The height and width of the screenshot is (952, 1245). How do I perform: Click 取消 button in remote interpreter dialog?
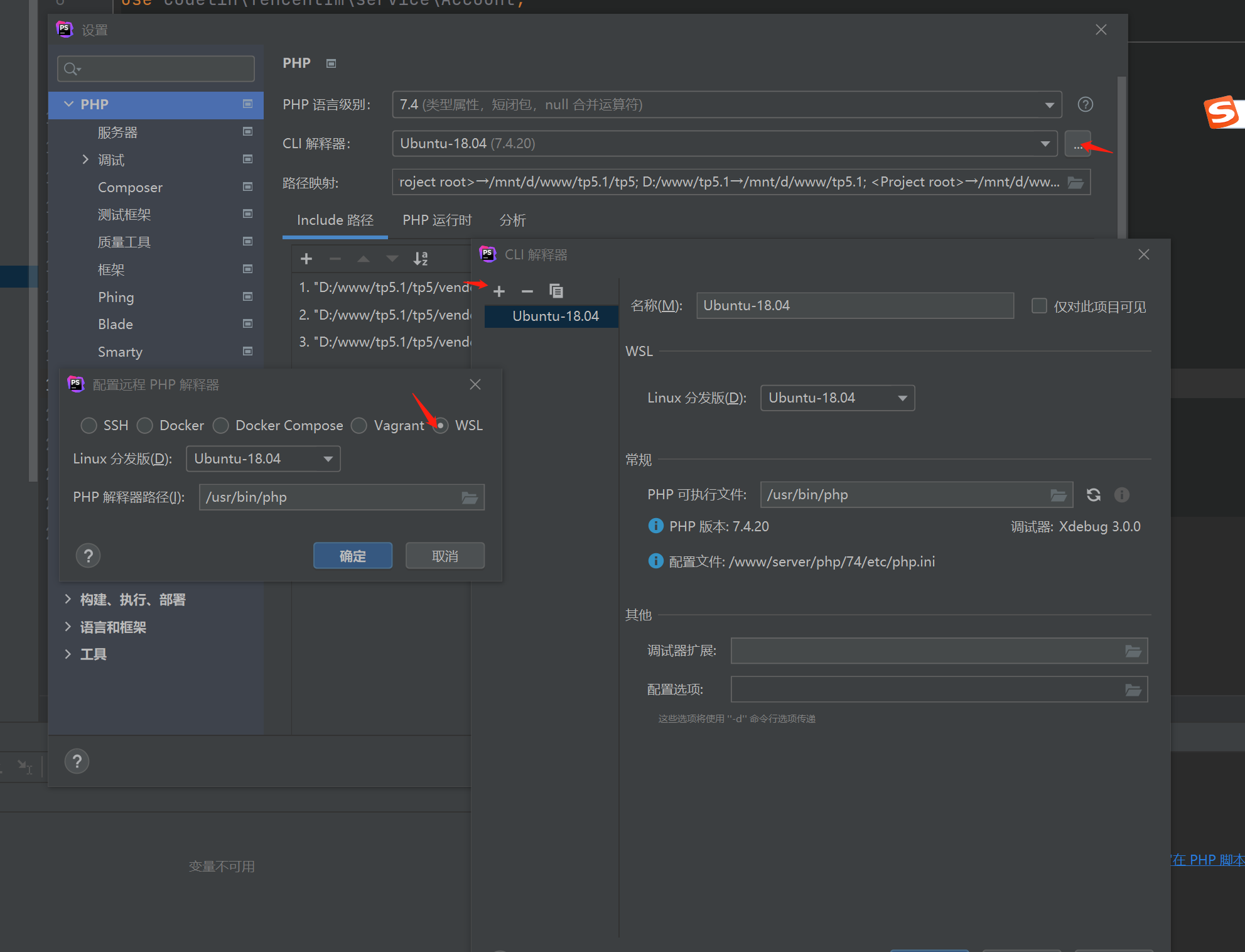coord(445,556)
